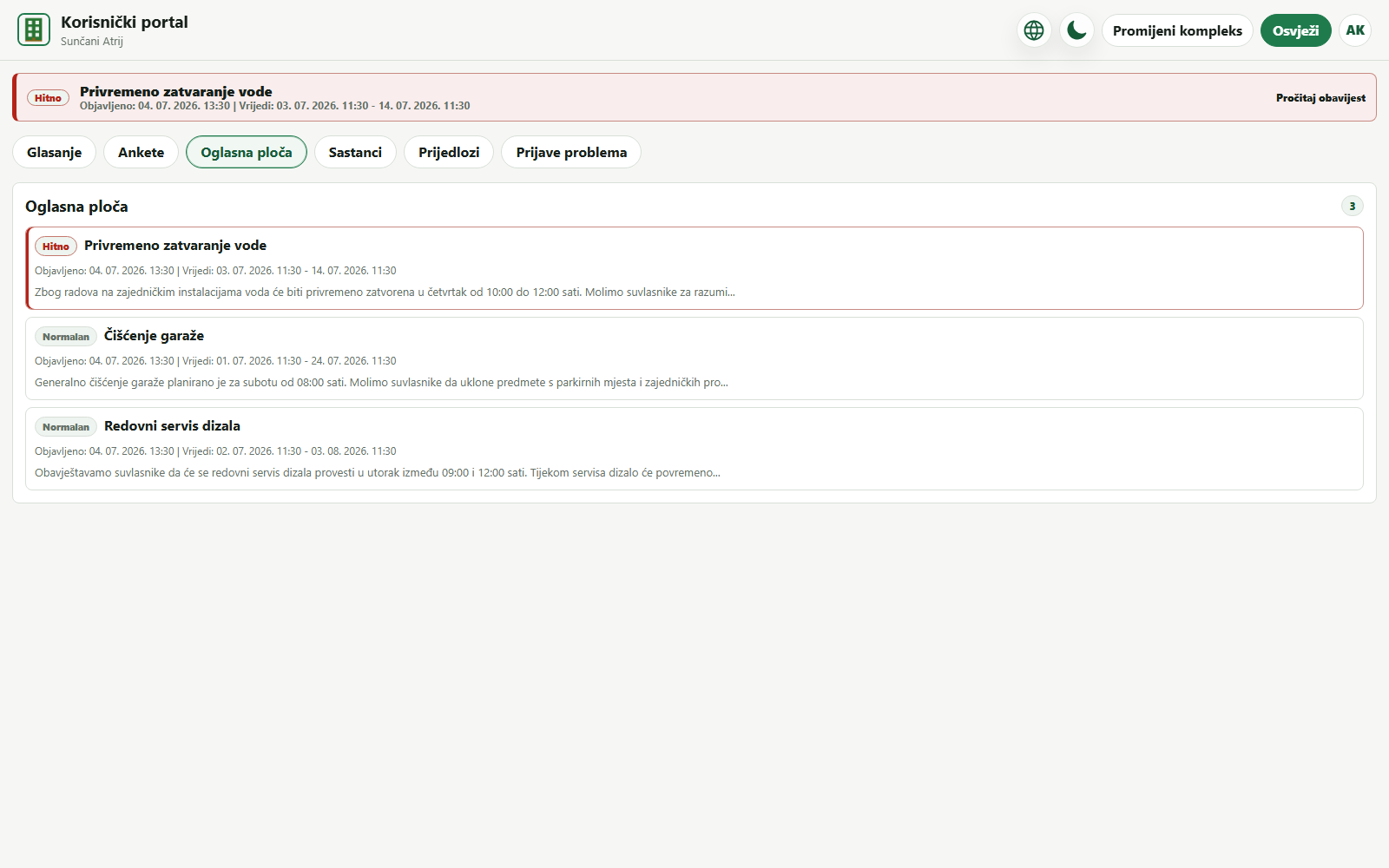Click the Promijeni kompleks button
The height and width of the screenshot is (868, 1389).
1177,30
